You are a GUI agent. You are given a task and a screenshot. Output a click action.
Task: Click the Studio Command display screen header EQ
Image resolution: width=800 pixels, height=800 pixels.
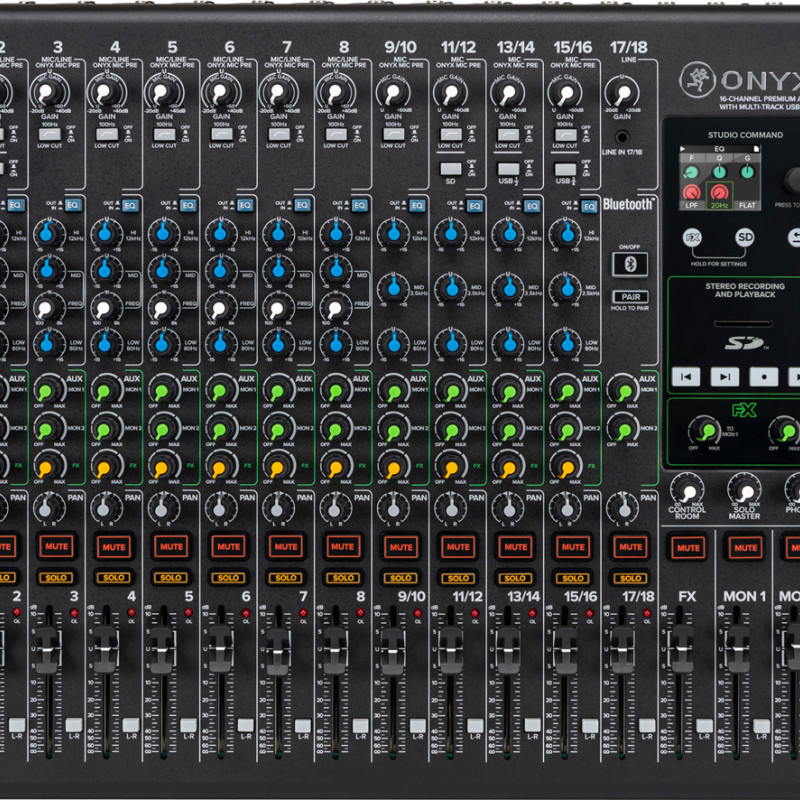719,148
